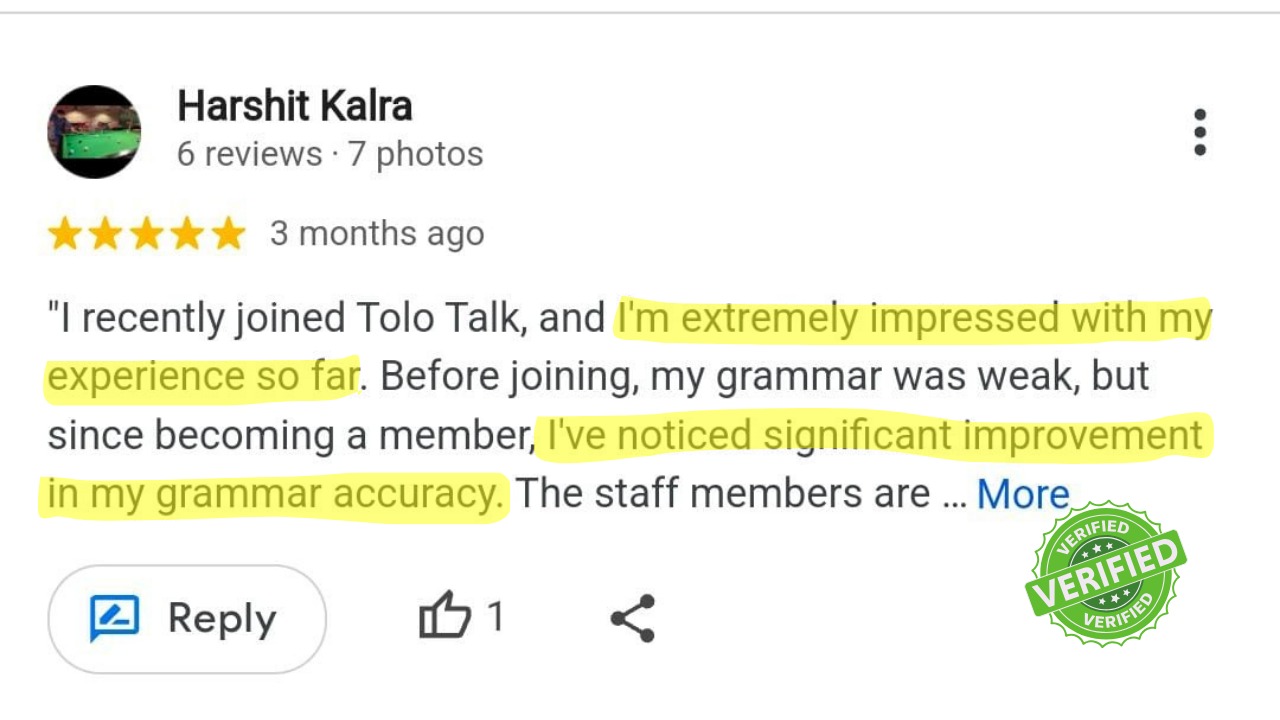1280x720 pixels.
Task: Open the Harshit Kalra reviewer name
Action: [x=294, y=106]
